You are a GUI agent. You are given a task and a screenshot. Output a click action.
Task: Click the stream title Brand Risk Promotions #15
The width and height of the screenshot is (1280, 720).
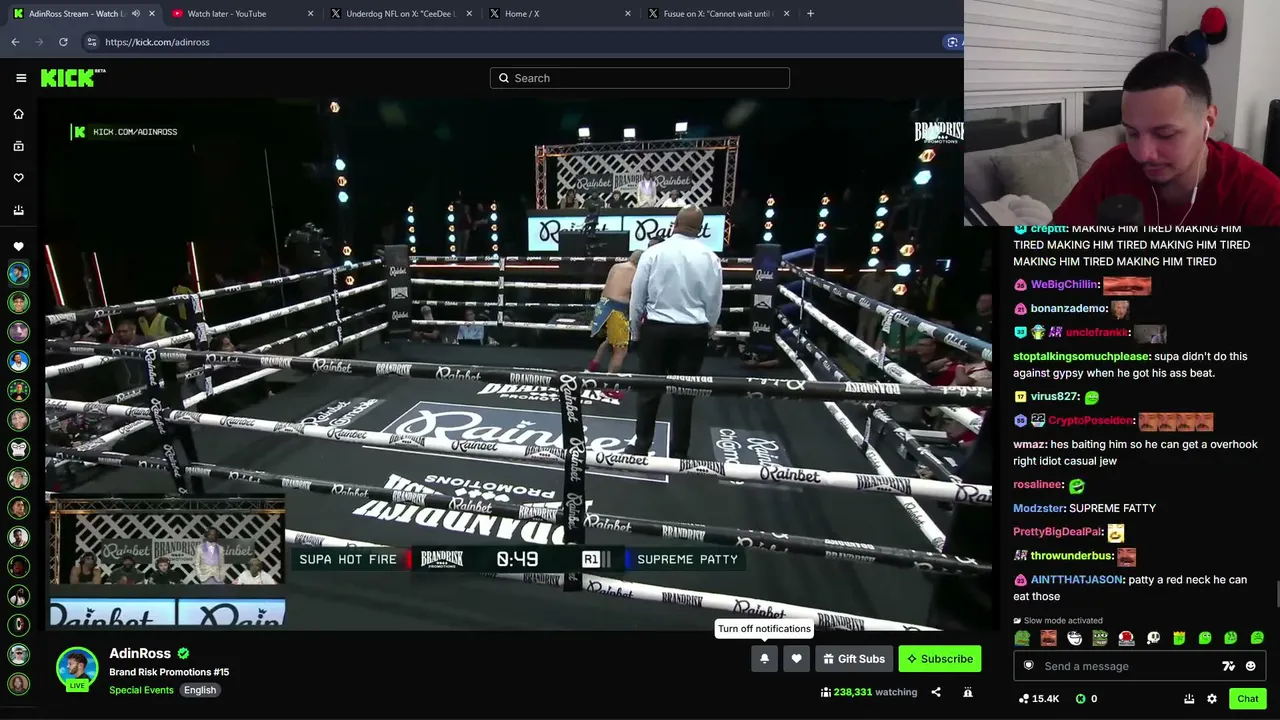pyautogui.click(x=169, y=672)
